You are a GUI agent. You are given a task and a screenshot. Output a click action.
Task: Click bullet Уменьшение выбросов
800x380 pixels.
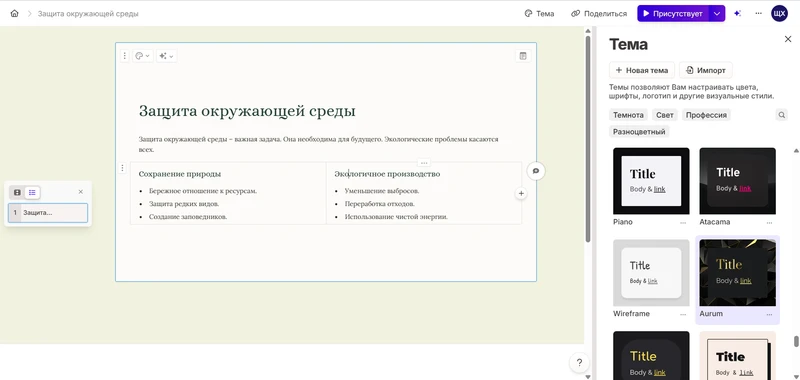[x=382, y=191]
